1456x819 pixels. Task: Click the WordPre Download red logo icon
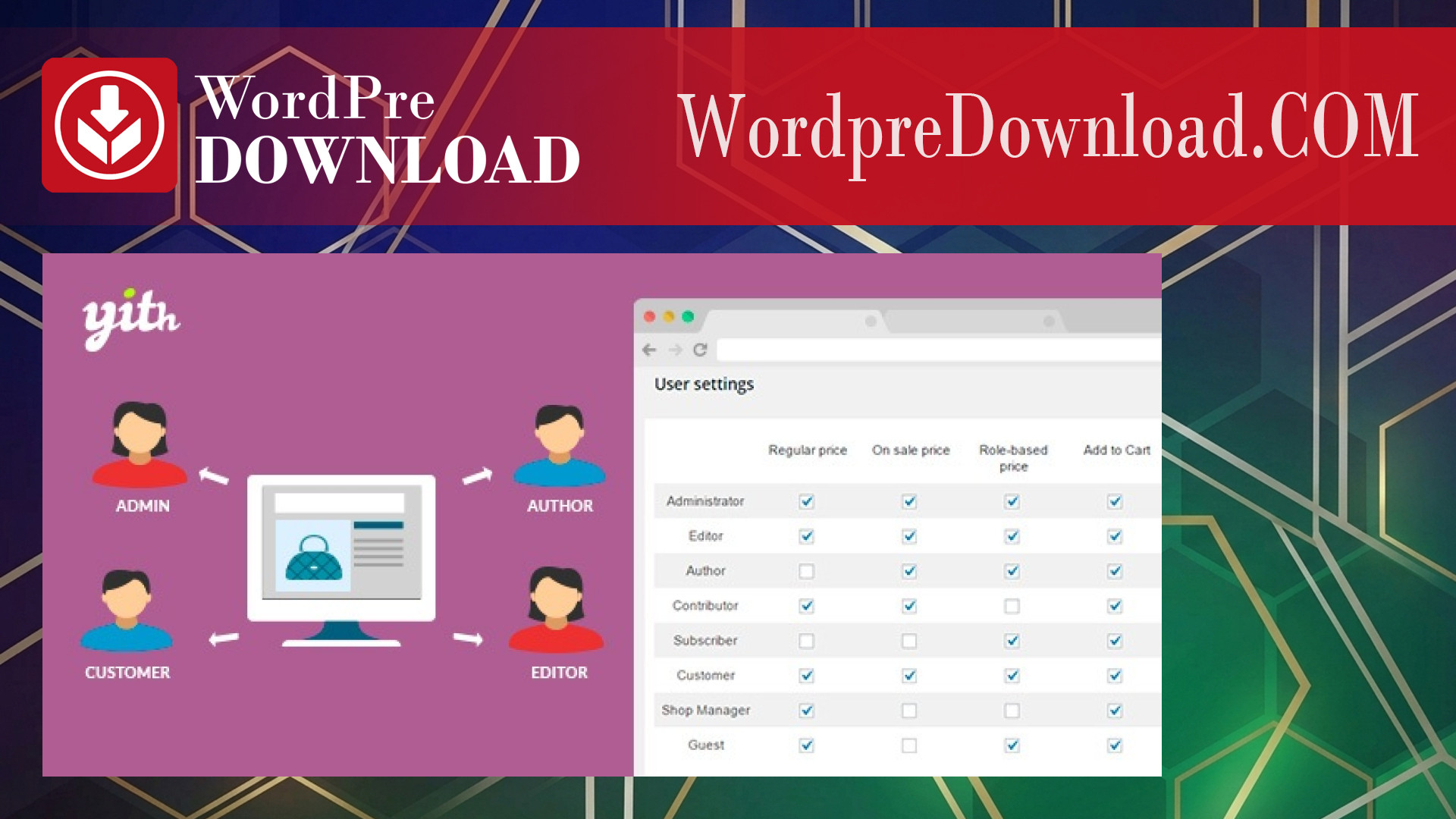pos(110,125)
